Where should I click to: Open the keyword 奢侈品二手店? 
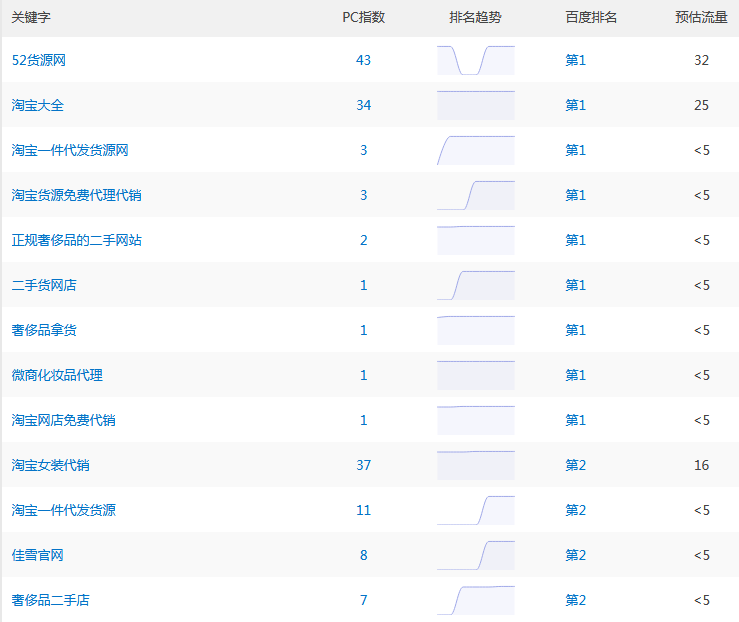click(50, 600)
